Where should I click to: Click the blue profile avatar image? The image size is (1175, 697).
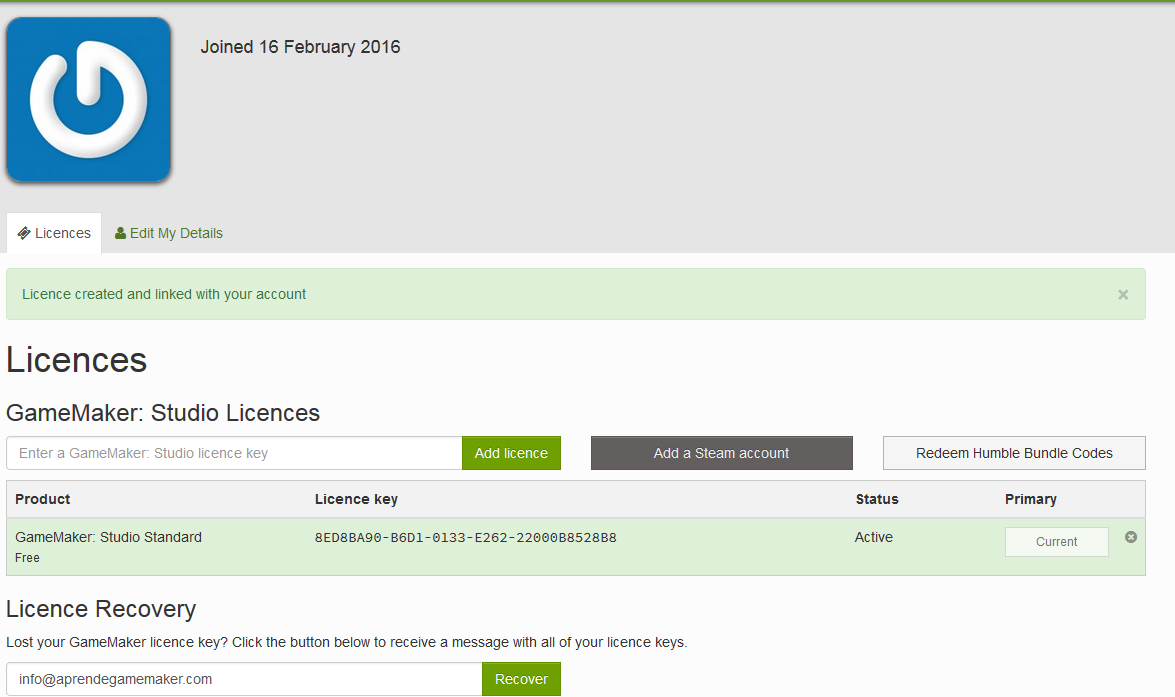point(88,100)
